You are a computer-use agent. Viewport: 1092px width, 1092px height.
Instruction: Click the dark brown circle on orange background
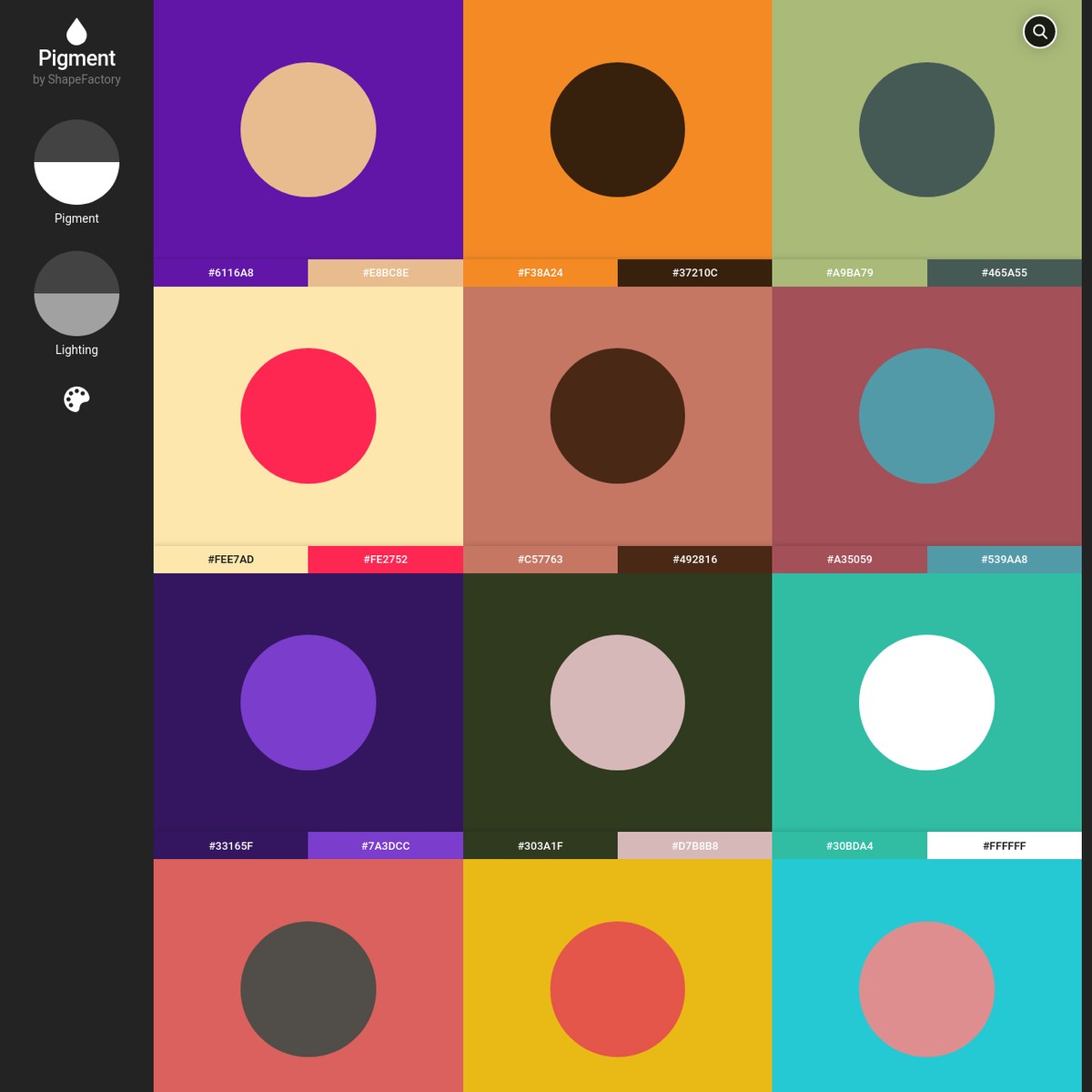coord(617,130)
